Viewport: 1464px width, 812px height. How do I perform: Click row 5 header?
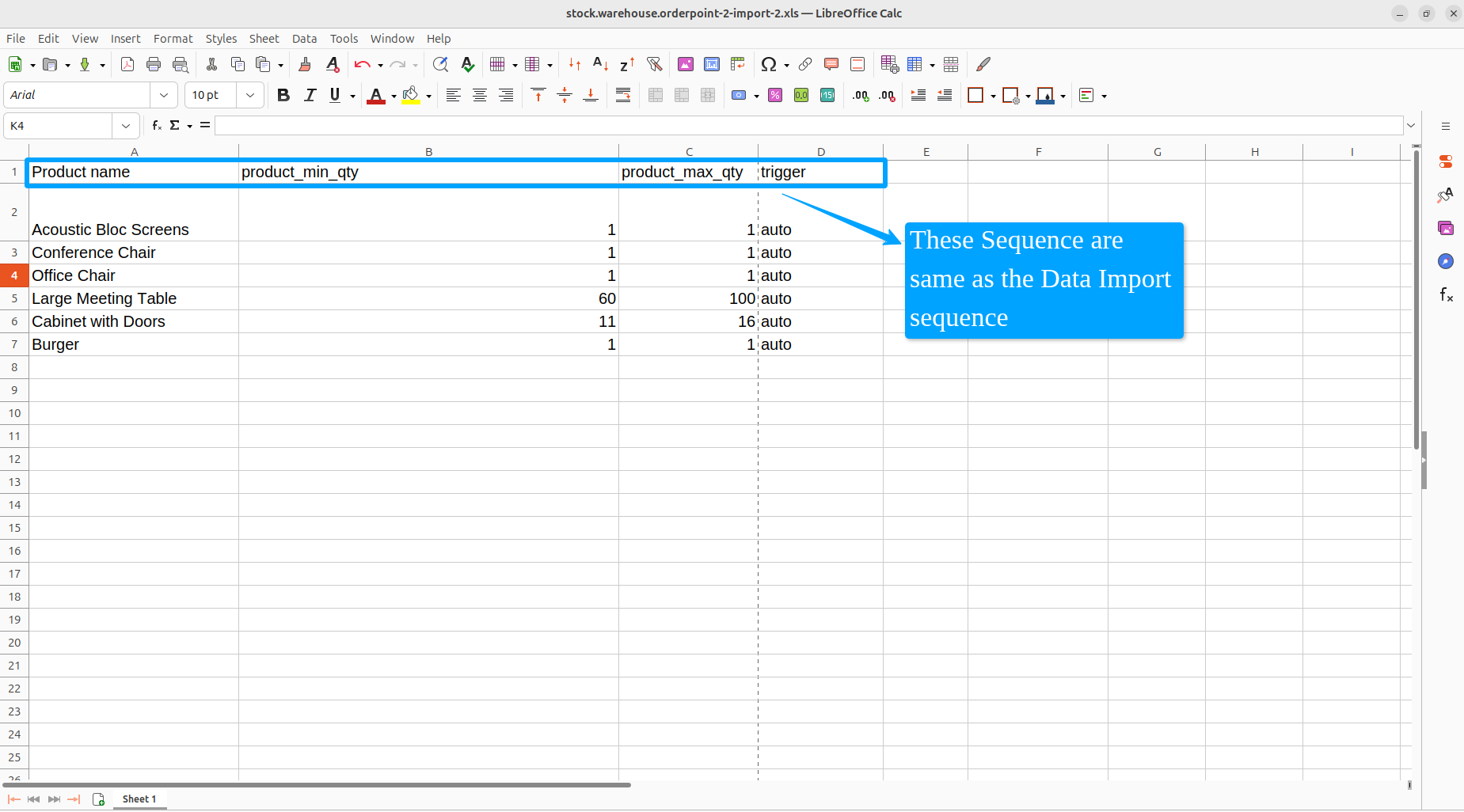click(x=14, y=298)
